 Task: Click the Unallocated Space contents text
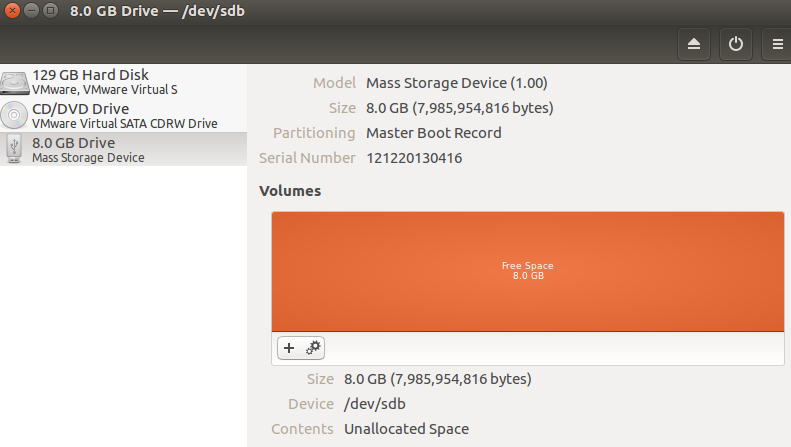pos(407,429)
